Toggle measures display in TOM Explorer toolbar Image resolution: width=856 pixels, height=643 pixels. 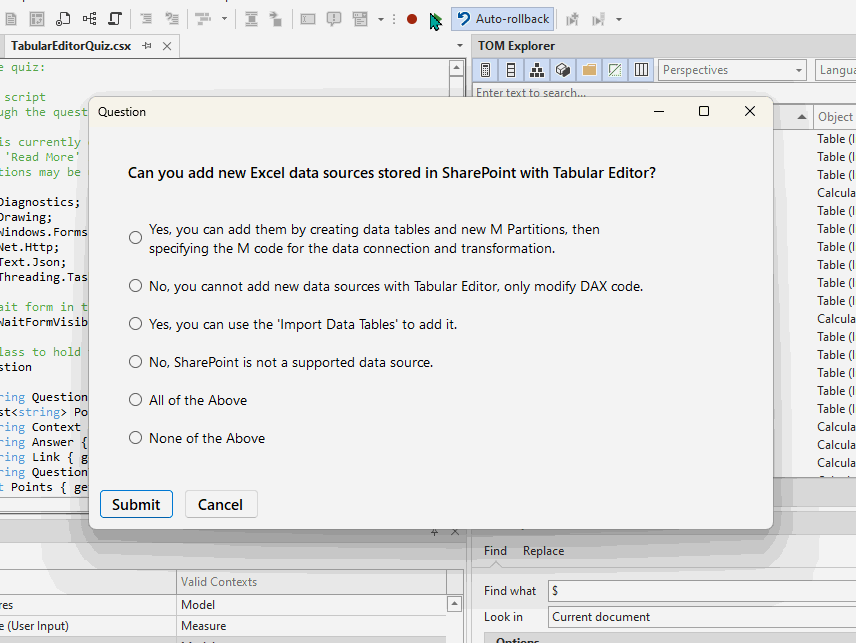(x=484, y=69)
